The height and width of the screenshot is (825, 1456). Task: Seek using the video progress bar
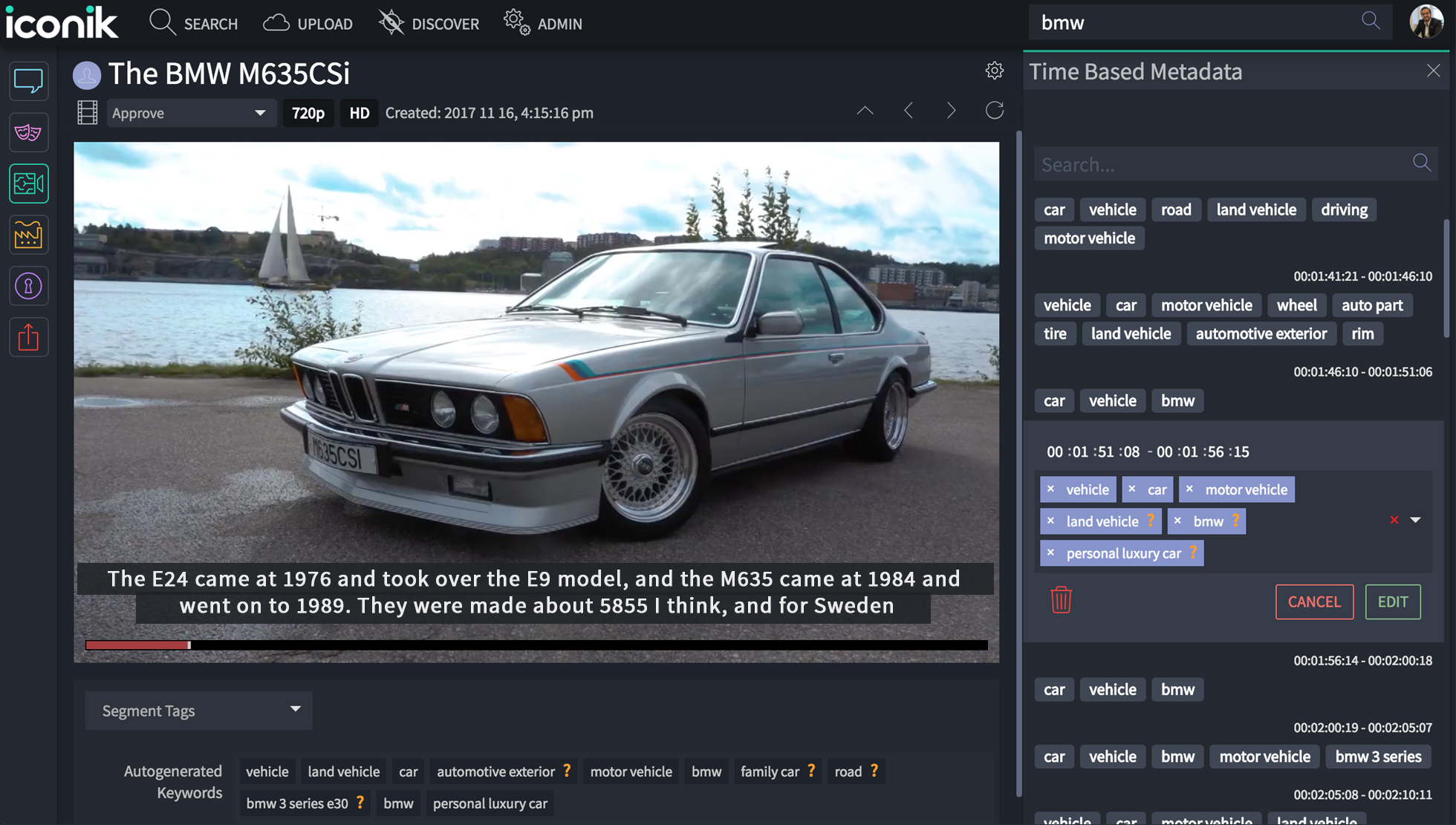[x=535, y=645]
